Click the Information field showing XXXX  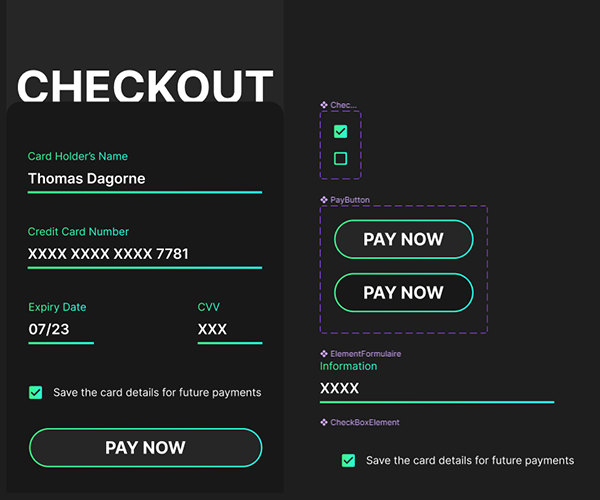436,388
